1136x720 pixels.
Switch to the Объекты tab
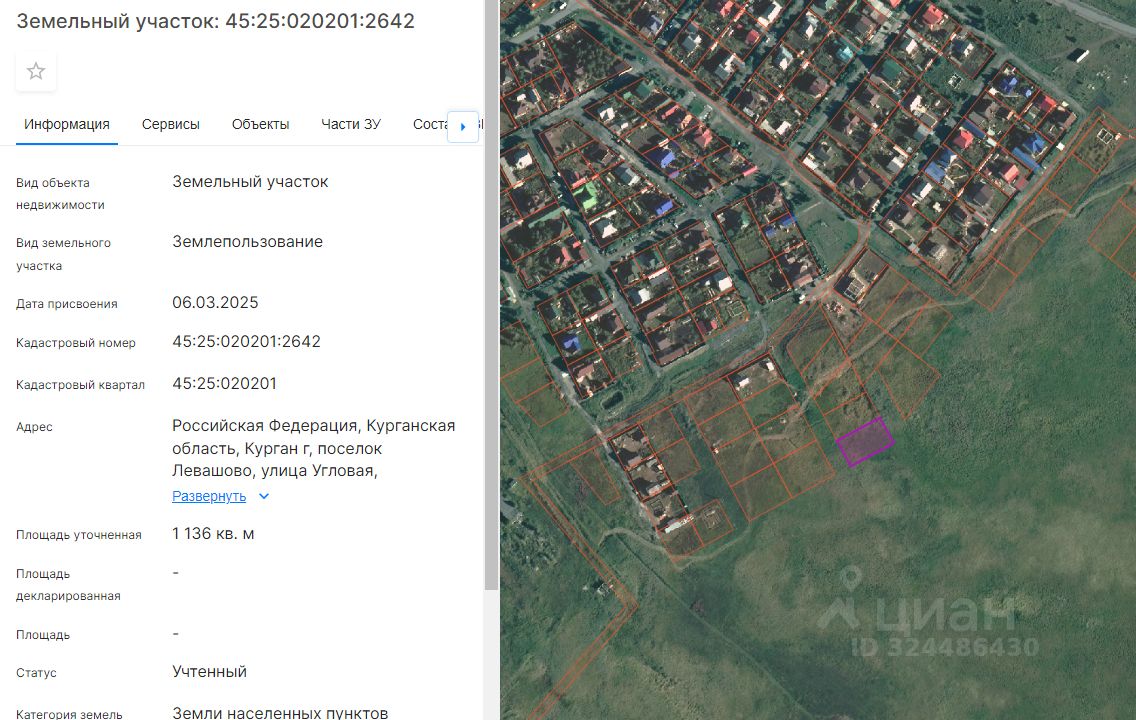260,125
